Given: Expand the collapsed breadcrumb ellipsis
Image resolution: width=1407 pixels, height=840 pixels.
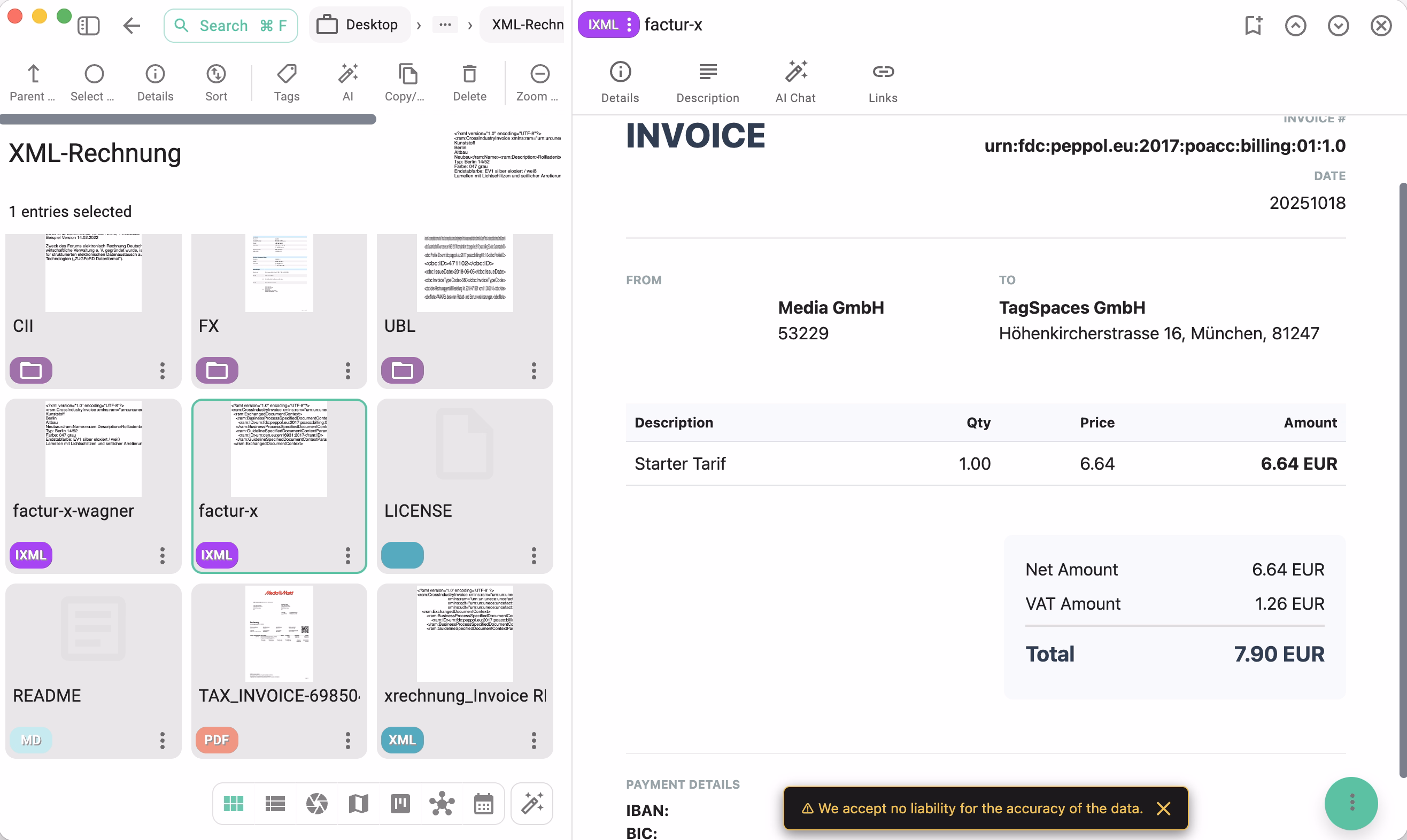Looking at the screenshot, I should (445, 25).
